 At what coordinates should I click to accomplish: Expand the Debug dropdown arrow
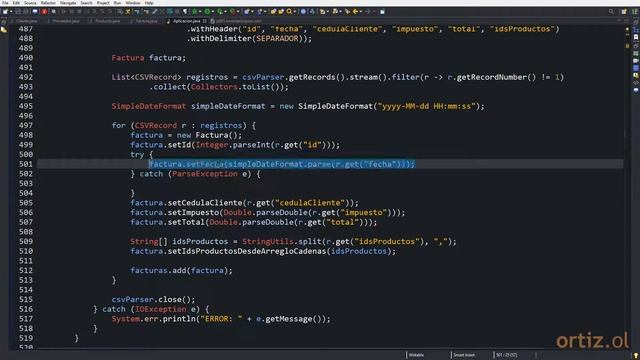pos(200,11)
